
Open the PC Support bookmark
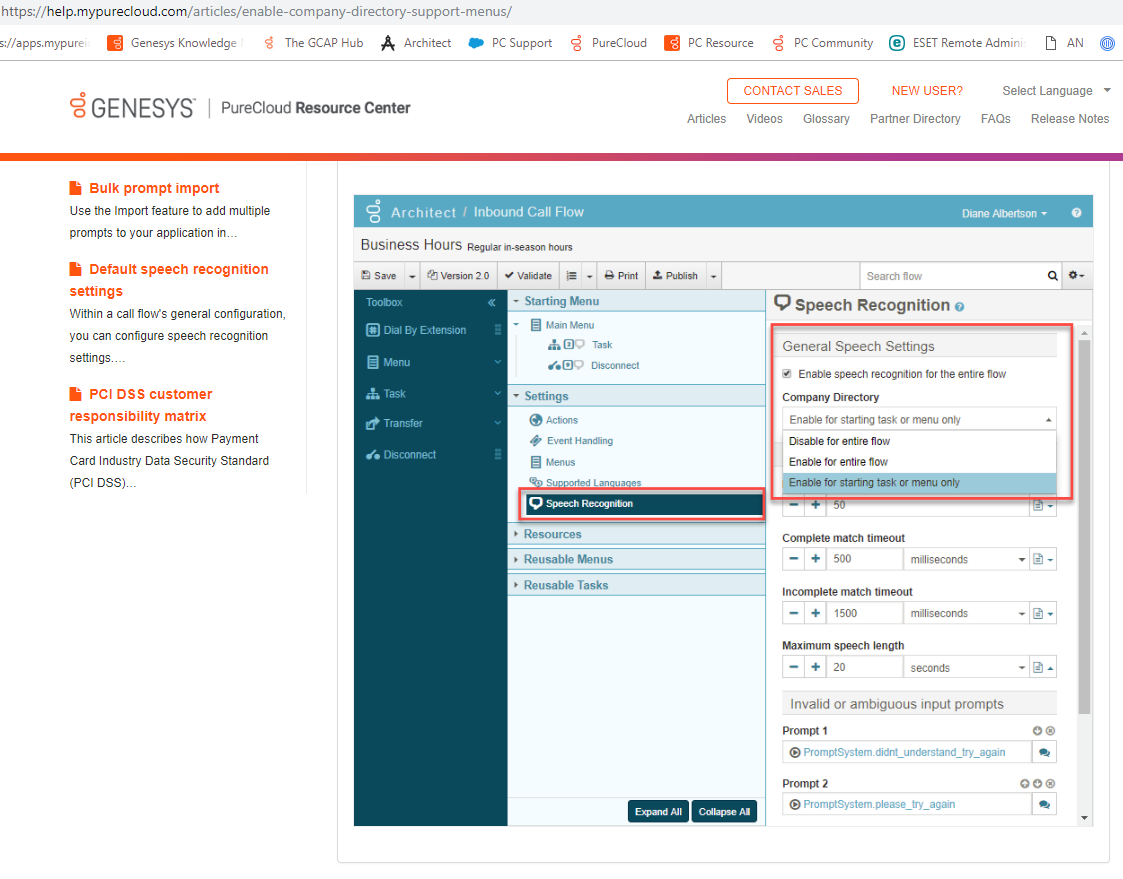pos(511,43)
